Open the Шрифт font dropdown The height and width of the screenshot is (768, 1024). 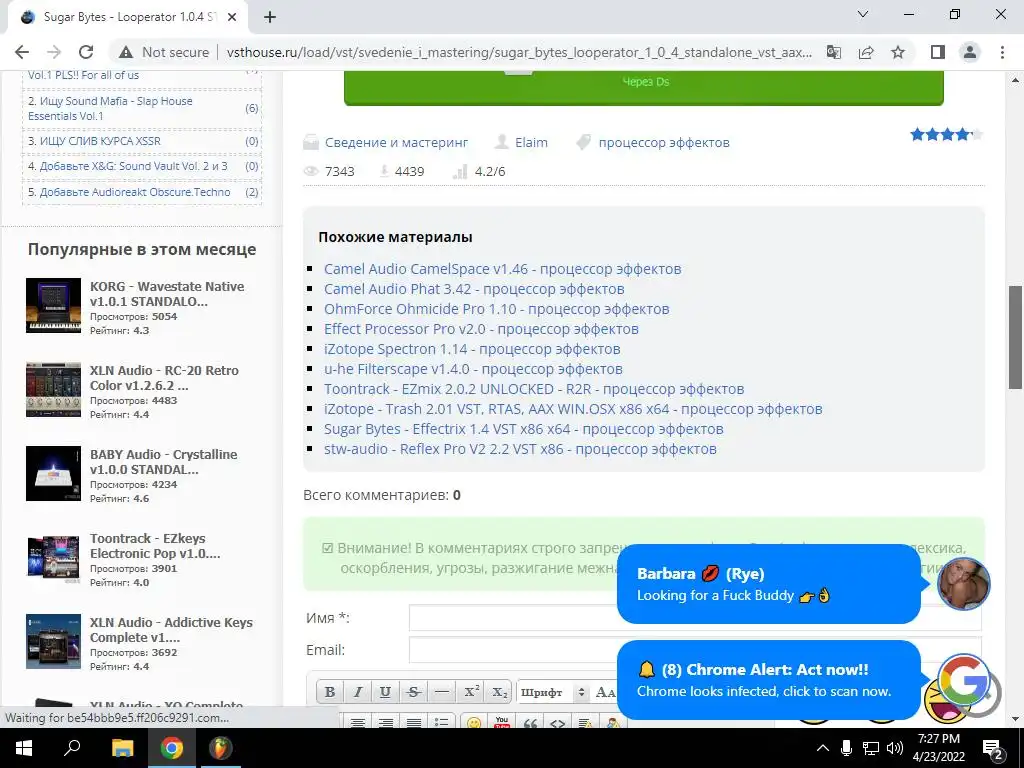coord(552,692)
